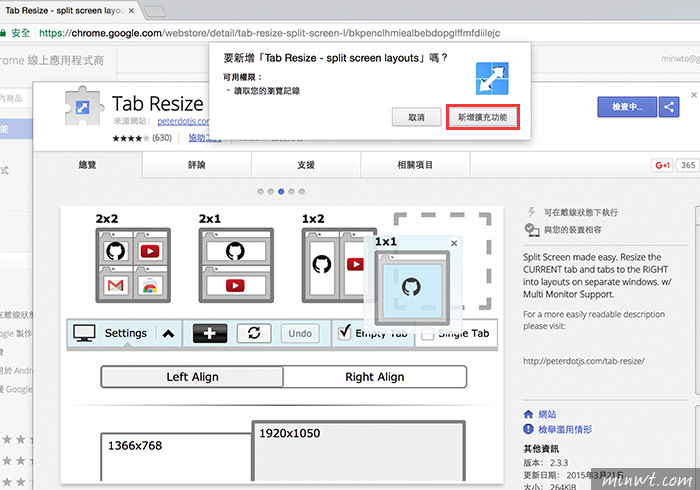Click the monitor icon beside Settings
700x490 pixels.
(x=84, y=333)
